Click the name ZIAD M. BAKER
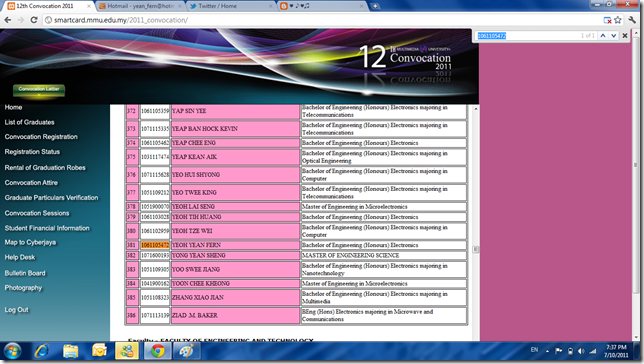644x364 pixels. (195, 315)
